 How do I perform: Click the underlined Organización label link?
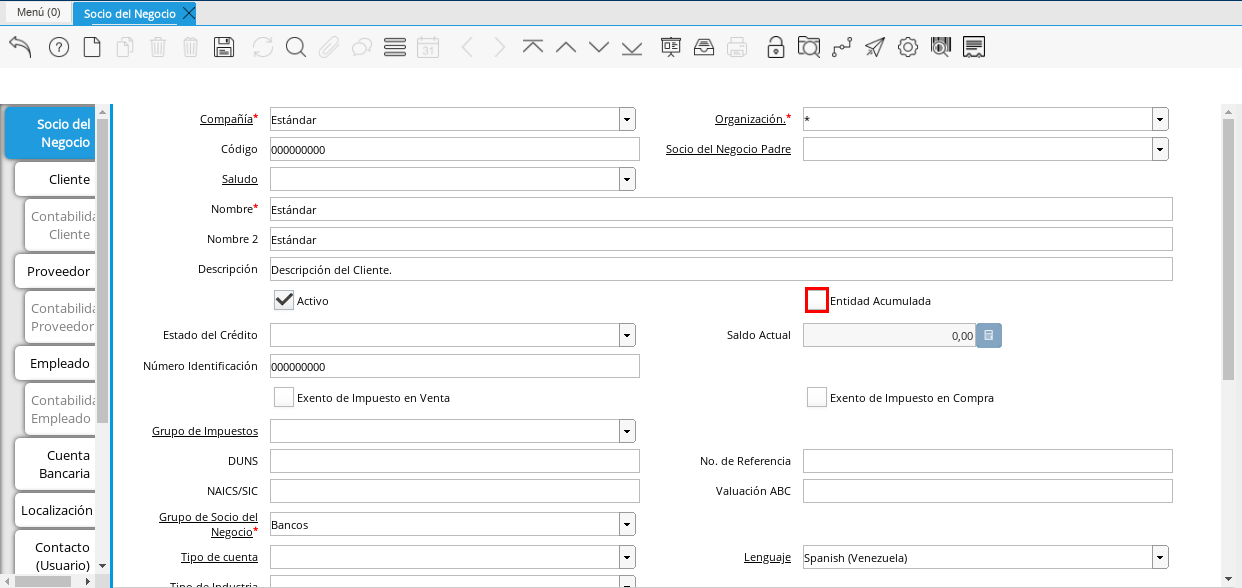tap(749, 119)
